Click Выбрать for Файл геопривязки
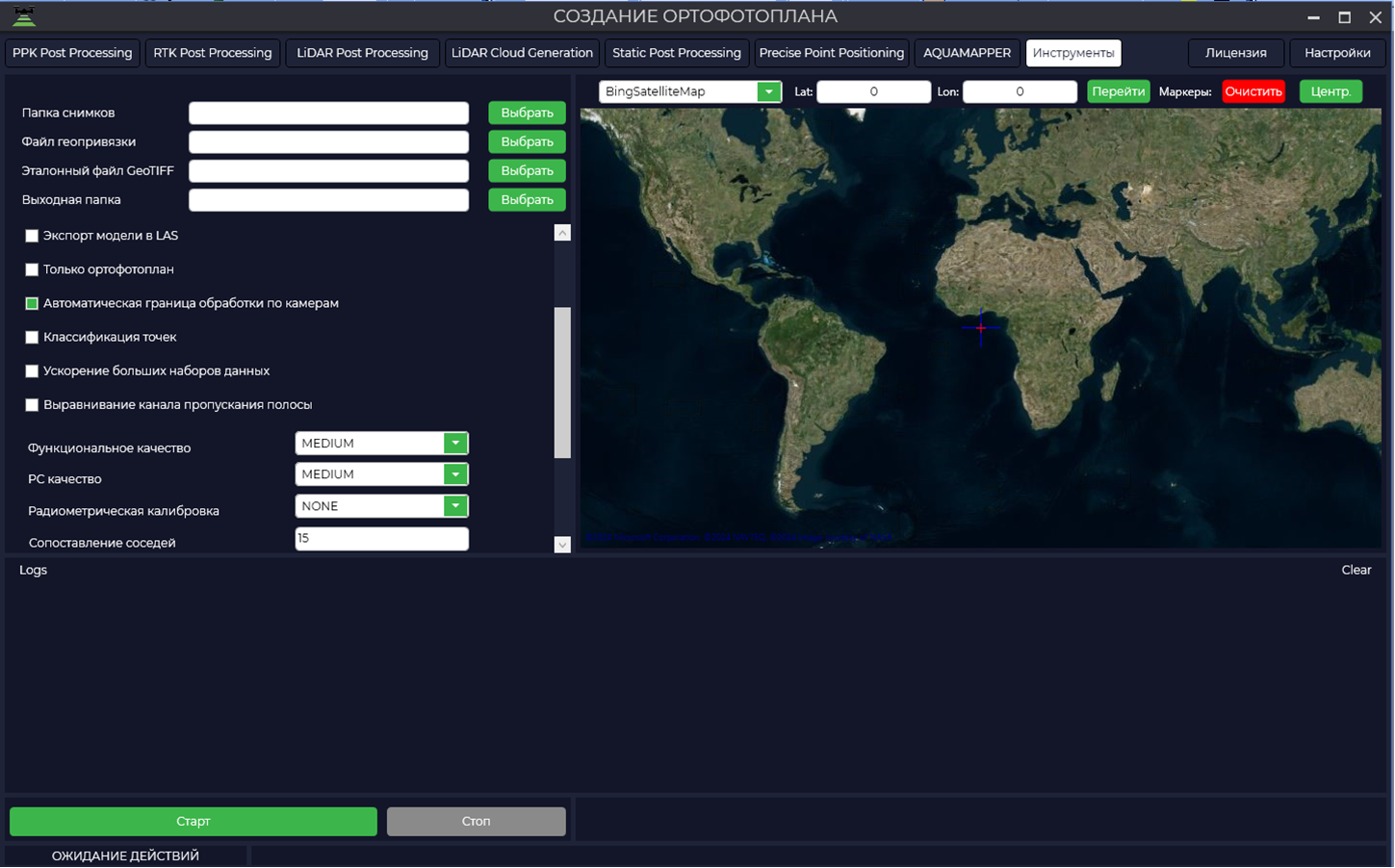This screenshot has width=1395, height=868. (x=527, y=141)
